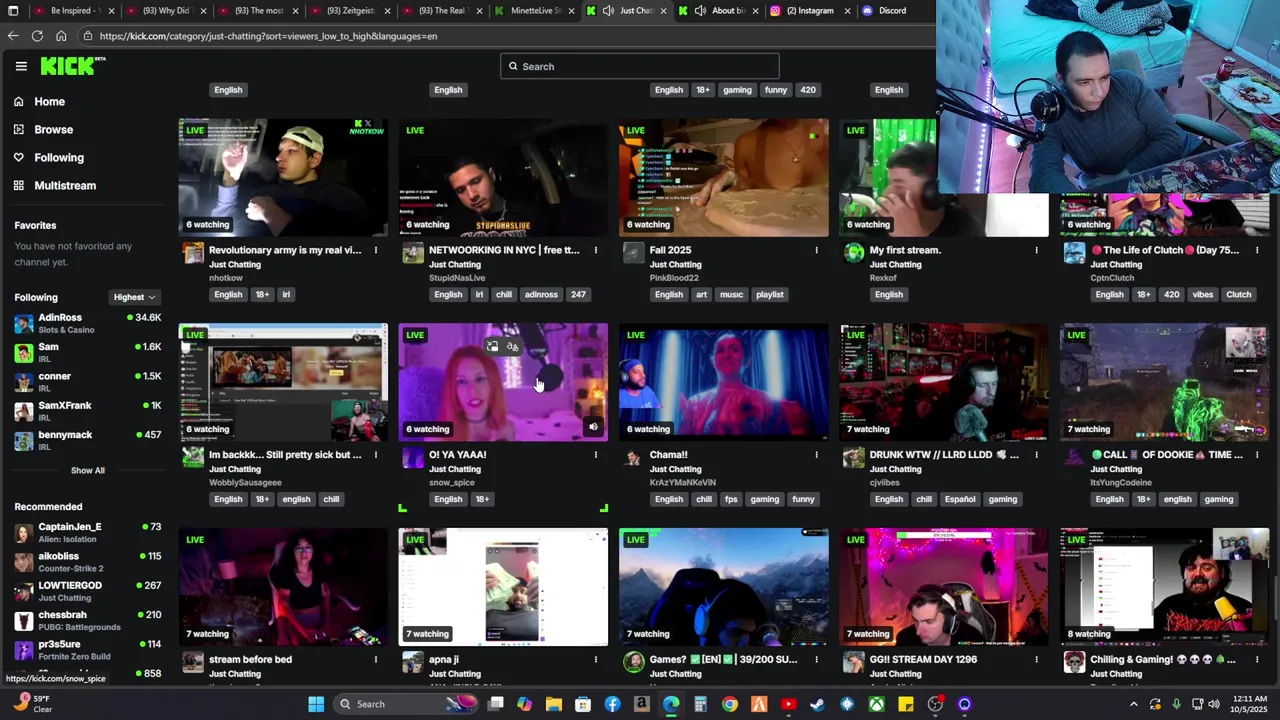Open the Chama!! stream thumbnail
Image resolution: width=1280 pixels, height=720 pixels.
[724, 382]
